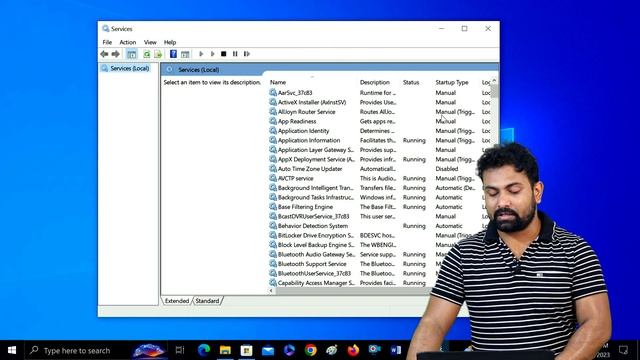Open the Mail app from the taskbar
The image size is (640, 360).
tap(268, 350)
